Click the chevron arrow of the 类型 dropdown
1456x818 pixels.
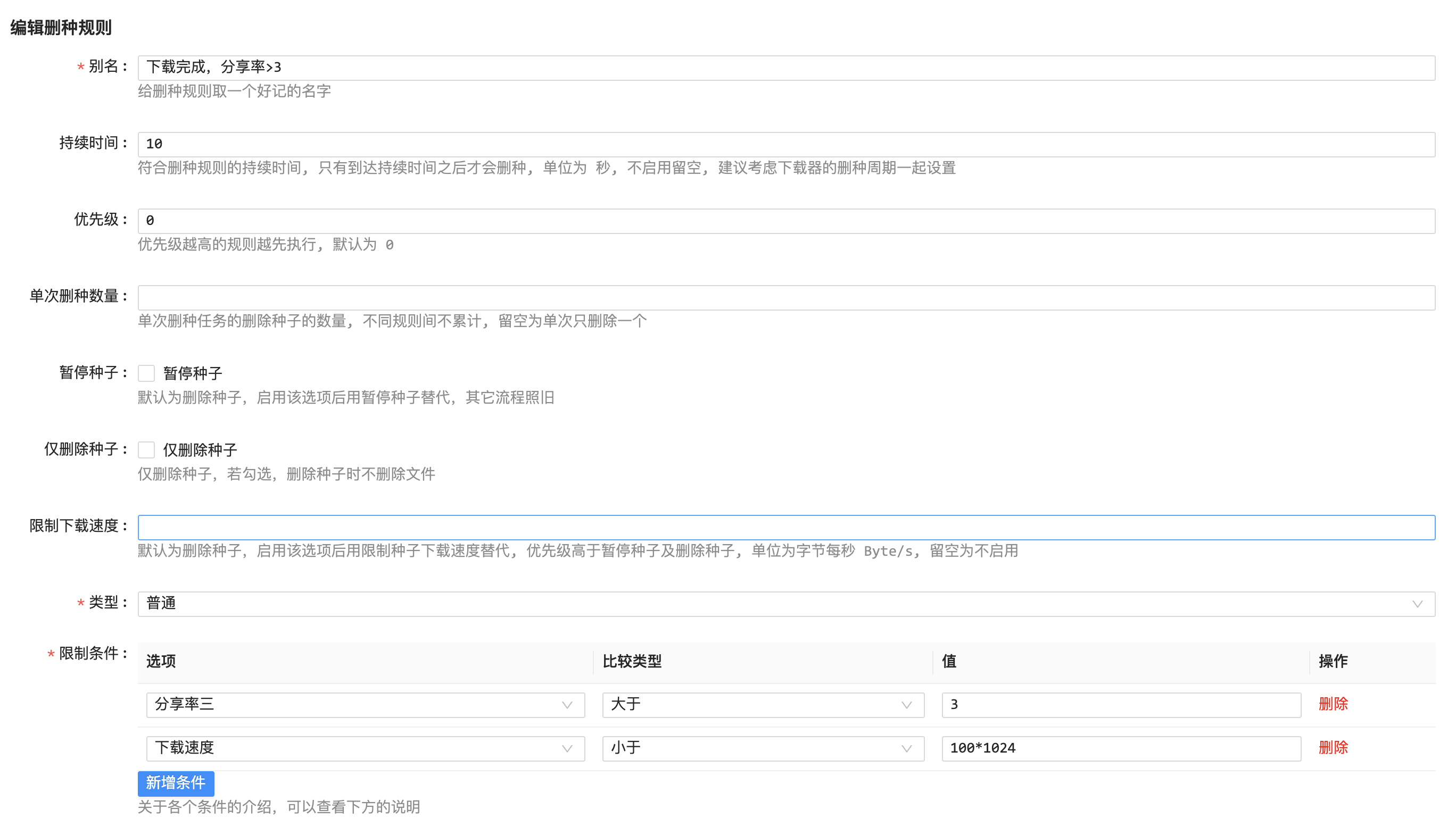click(x=1417, y=604)
